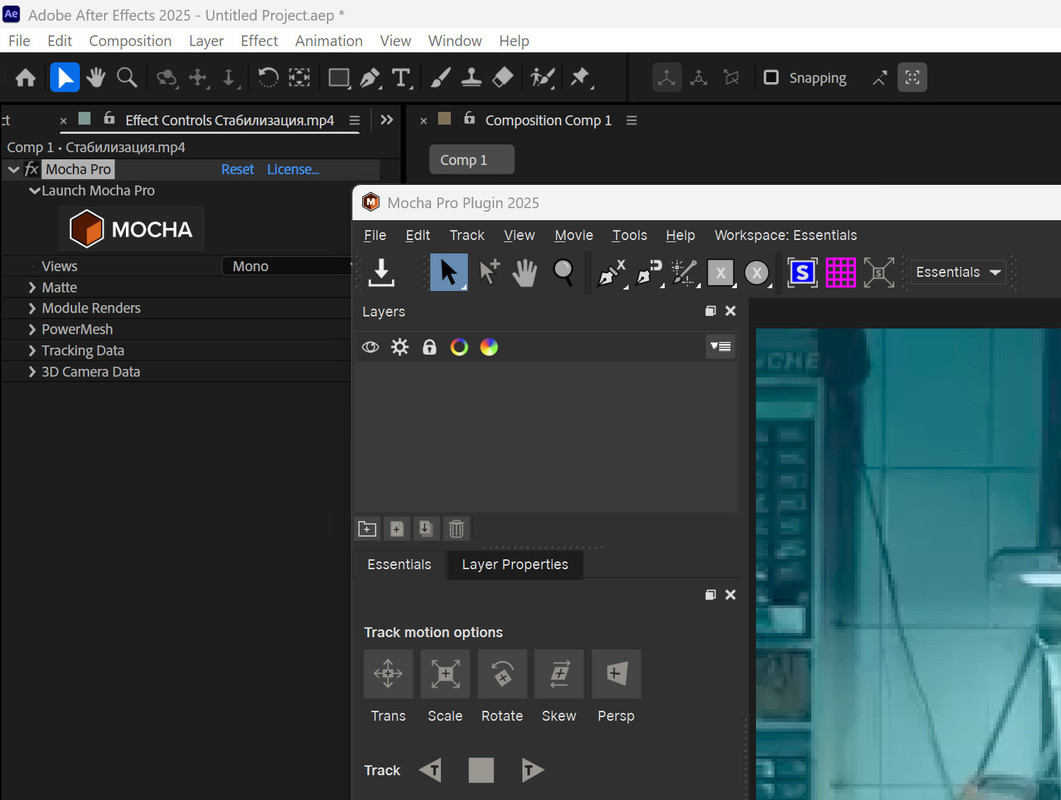This screenshot has width=1061, height=800.
Task: Select the Brush tool in After Effects
Action: coord(441,77)
